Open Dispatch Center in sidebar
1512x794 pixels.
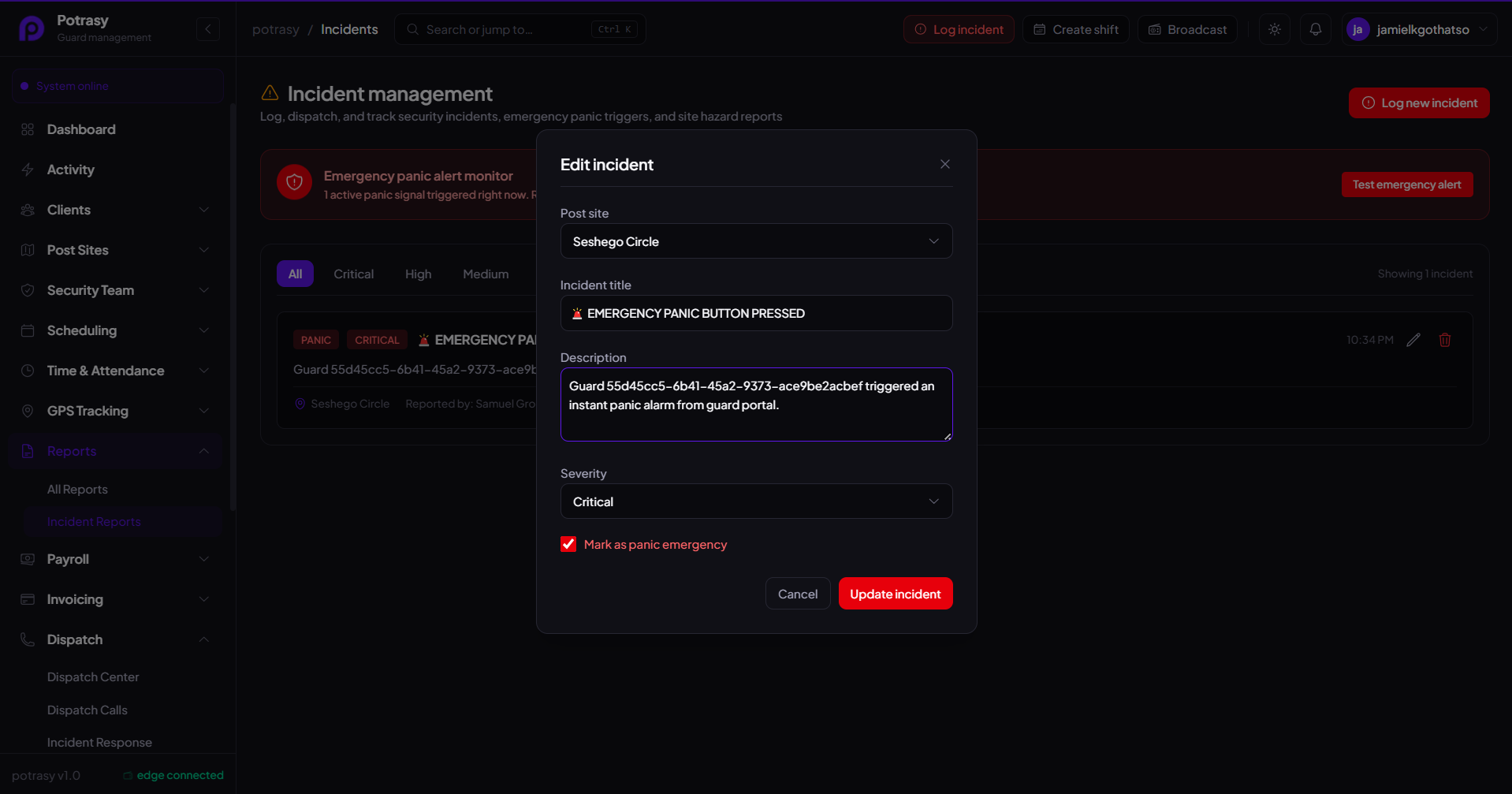[93, 677]
